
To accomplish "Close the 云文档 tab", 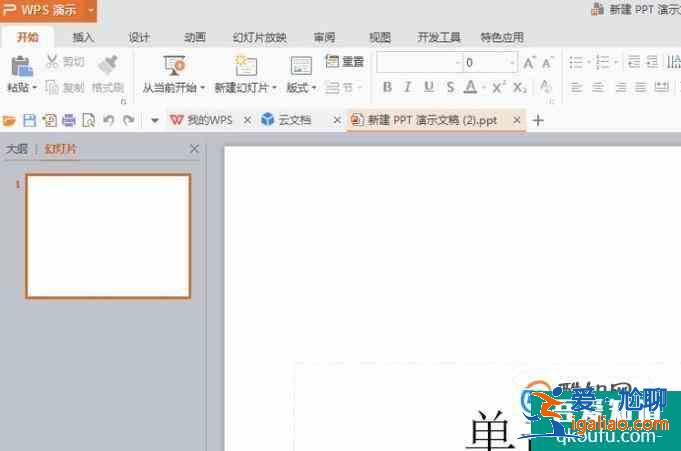I will coord(337,120).
